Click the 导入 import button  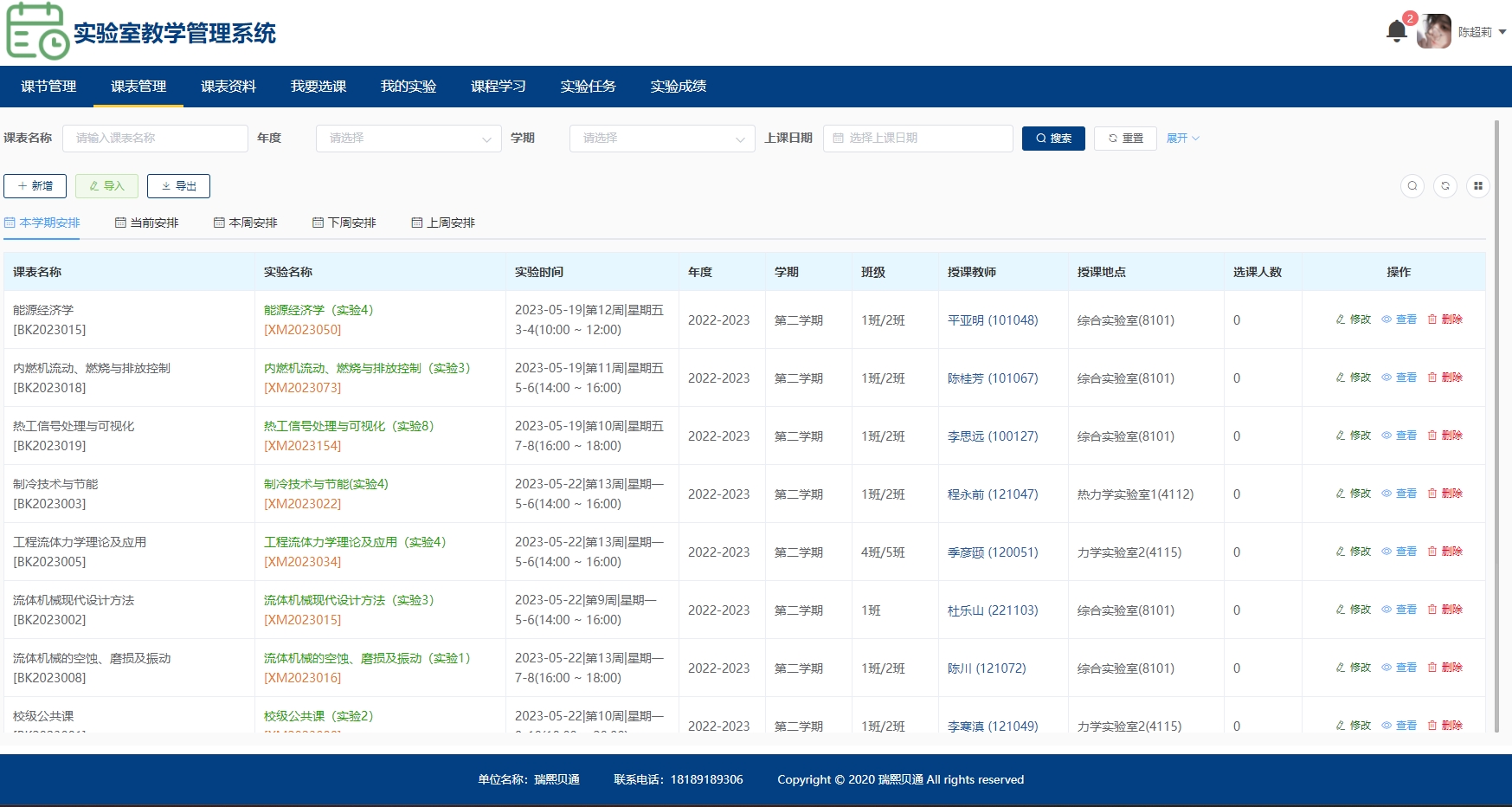[106, 185]
